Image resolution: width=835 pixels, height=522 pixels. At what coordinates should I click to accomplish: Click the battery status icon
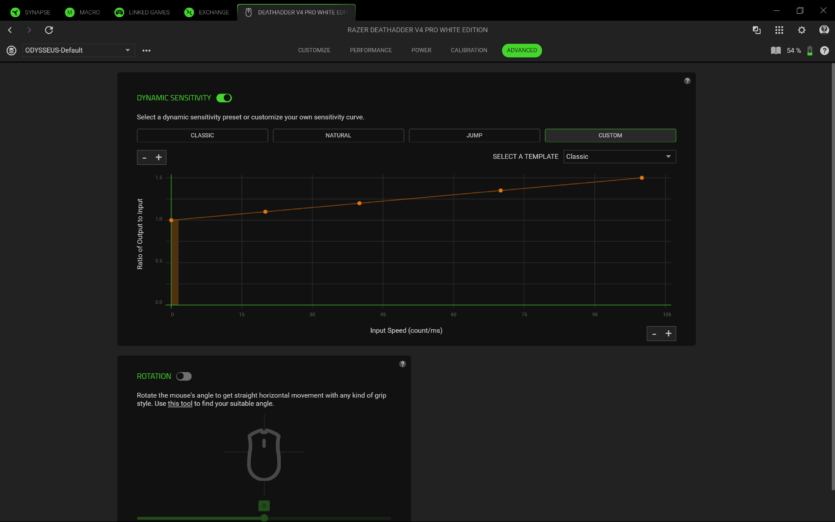(809, 50)
